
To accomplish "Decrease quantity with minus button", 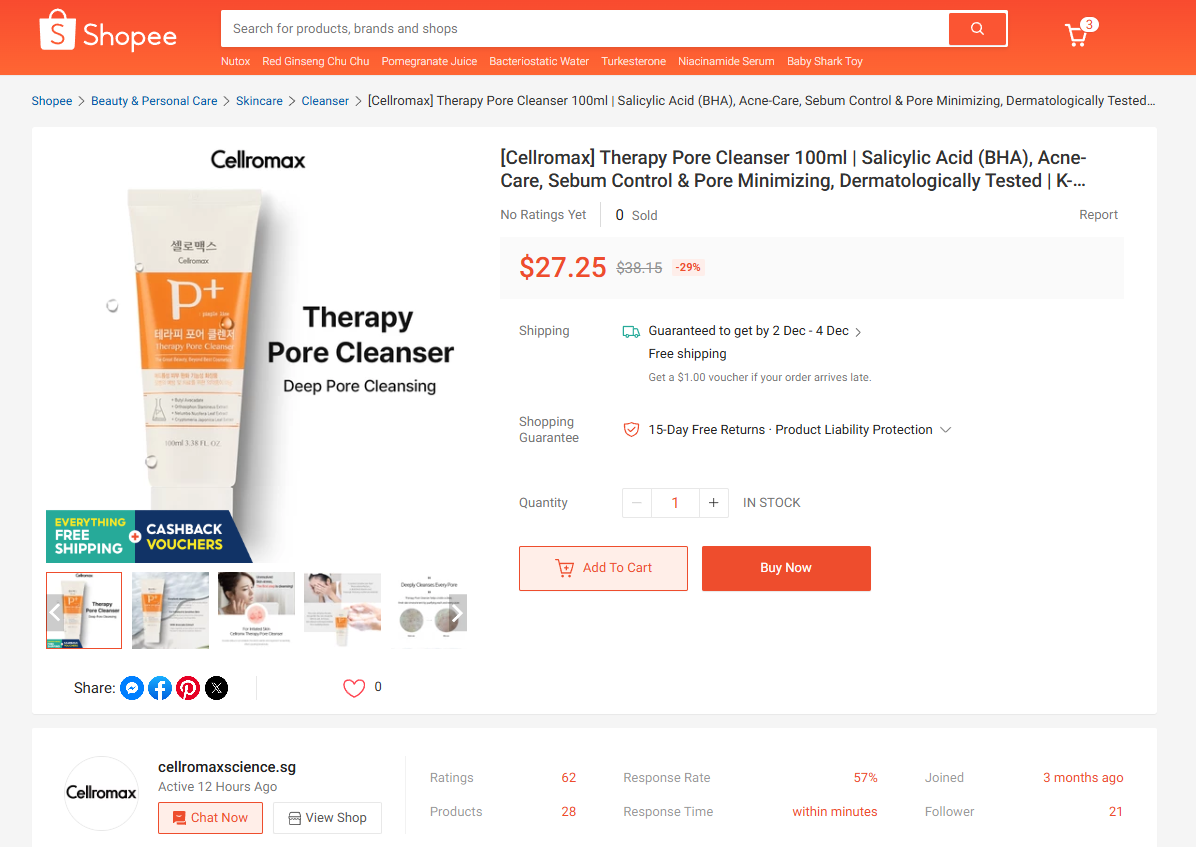I will pyautogui.click(x=637, y=503).
